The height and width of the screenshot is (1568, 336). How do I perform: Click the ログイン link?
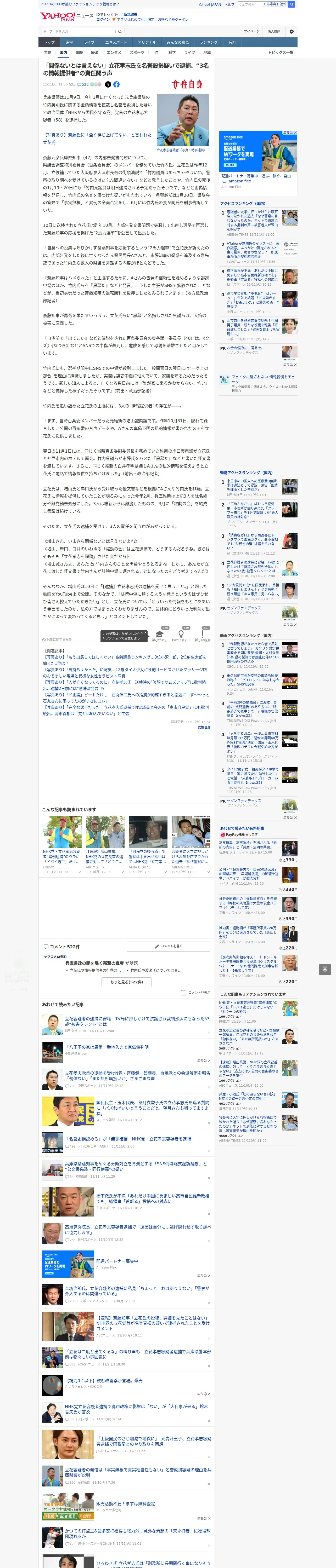103,20
